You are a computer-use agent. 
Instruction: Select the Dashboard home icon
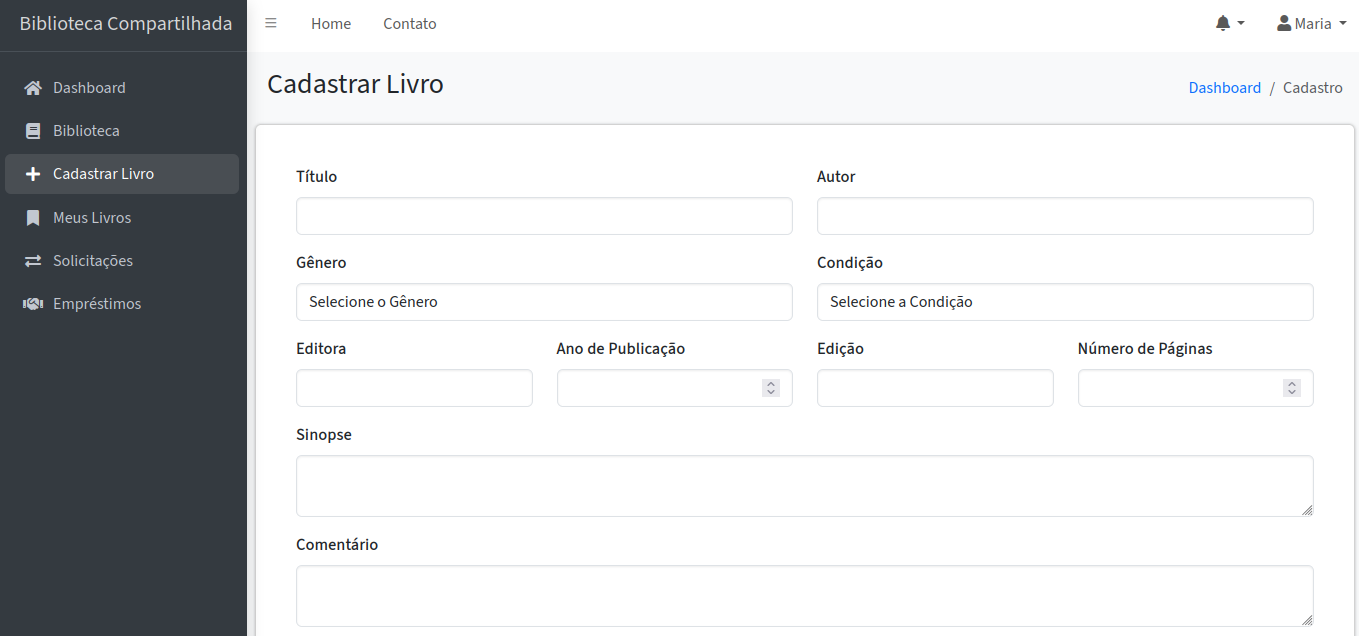[x=33, y=87]
